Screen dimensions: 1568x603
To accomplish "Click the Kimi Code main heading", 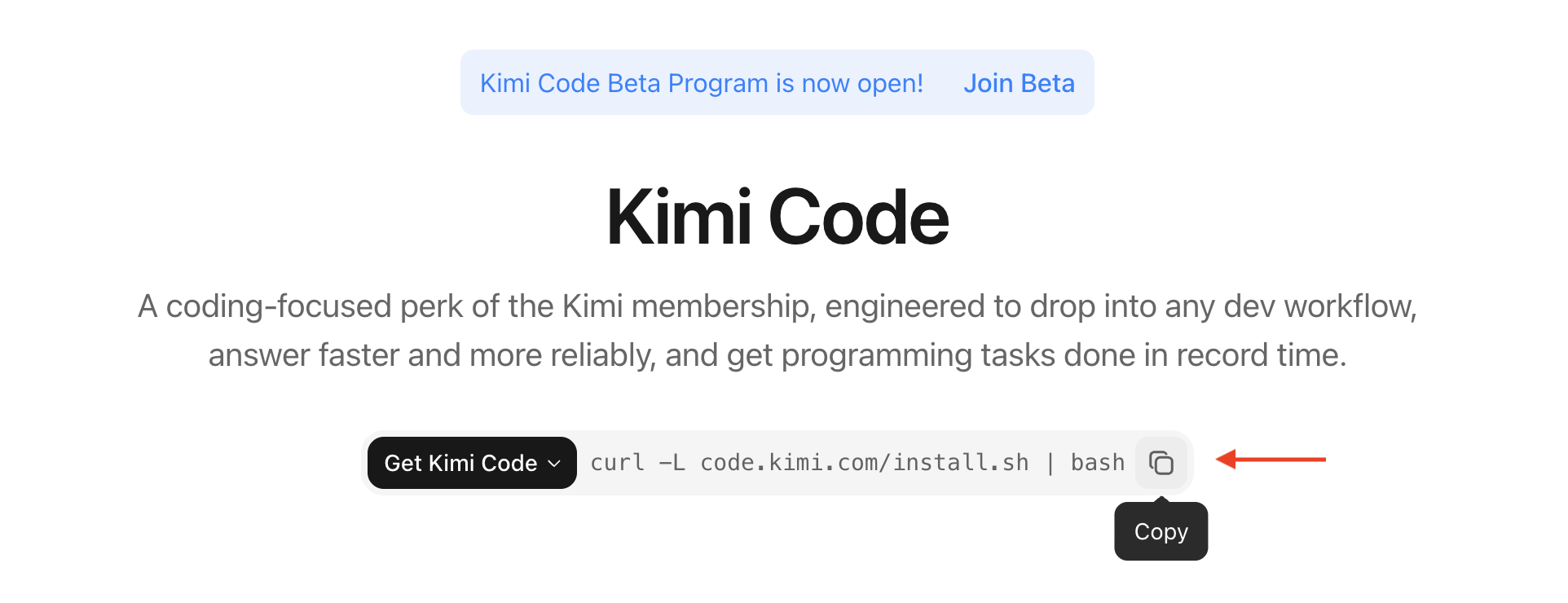I will pyautogui.click(x=777, y=217).
